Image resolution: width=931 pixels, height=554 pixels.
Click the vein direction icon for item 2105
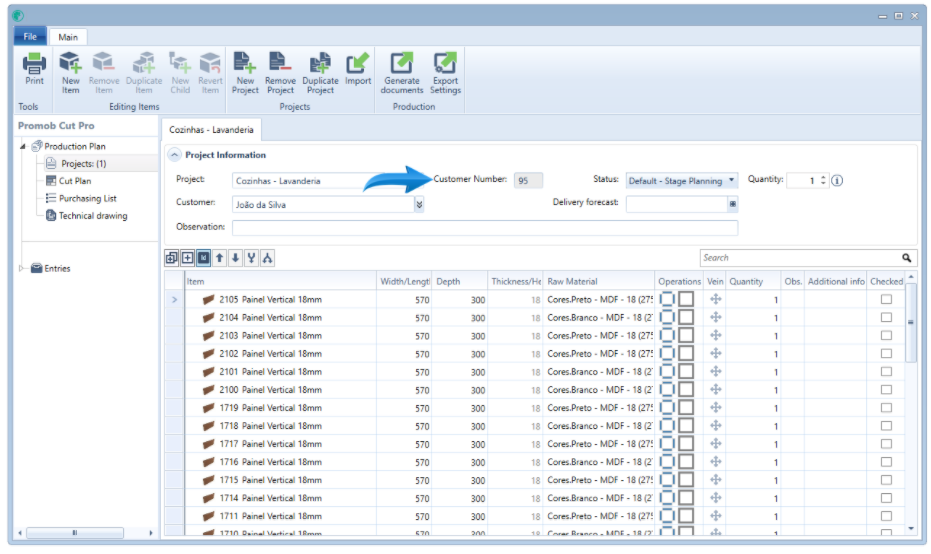click(x=715, y=299)
